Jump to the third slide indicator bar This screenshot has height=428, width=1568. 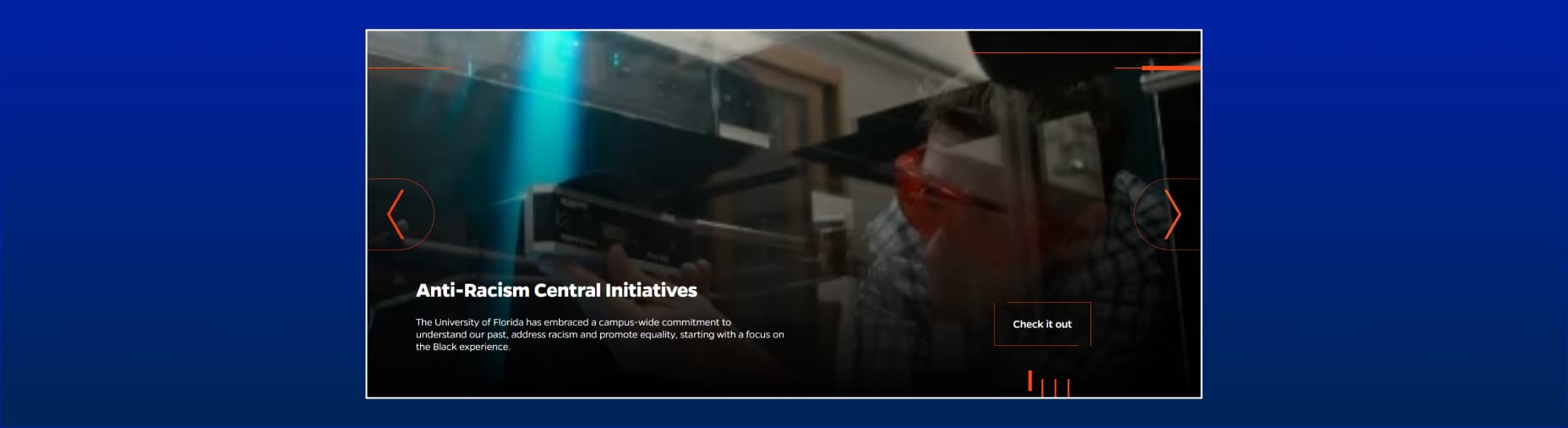coord(1055,387)
